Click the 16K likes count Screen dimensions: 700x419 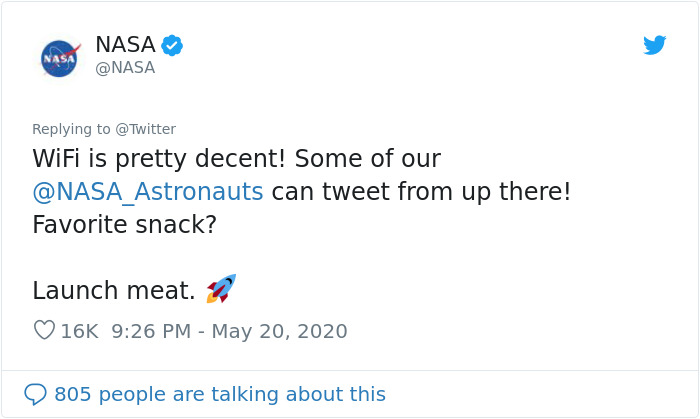(x=79, y=331)
